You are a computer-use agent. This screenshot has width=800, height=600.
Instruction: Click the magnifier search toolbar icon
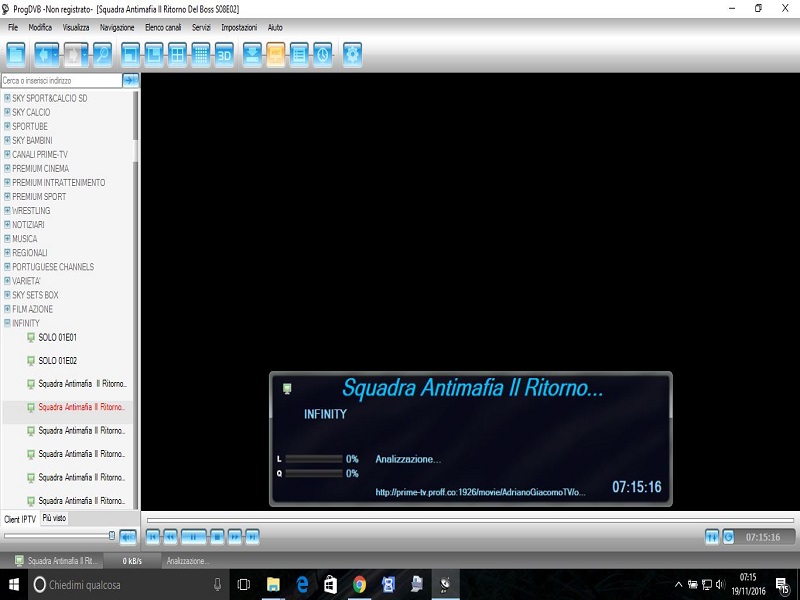click(x=101, y=55)
